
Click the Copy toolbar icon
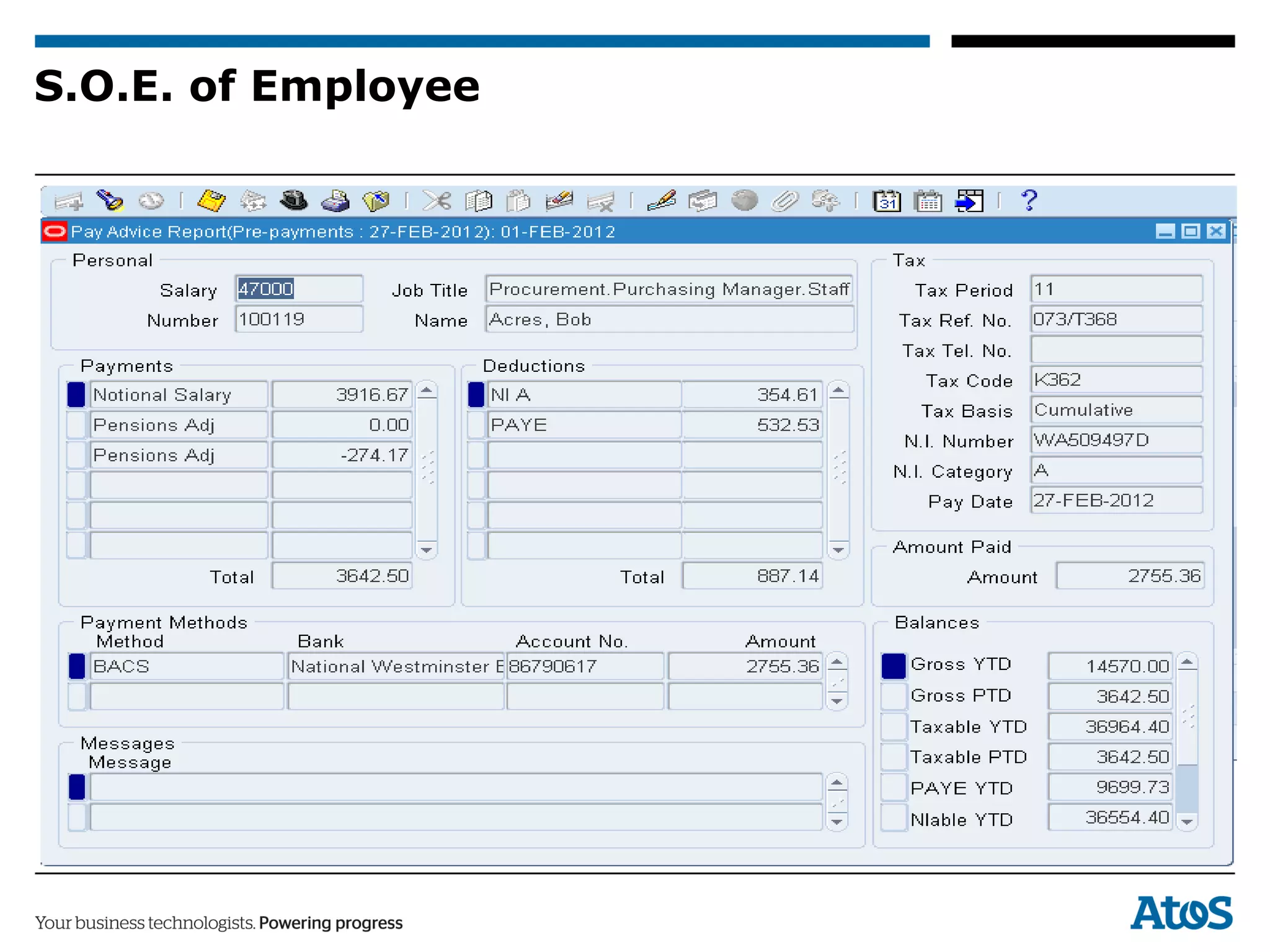478,201
